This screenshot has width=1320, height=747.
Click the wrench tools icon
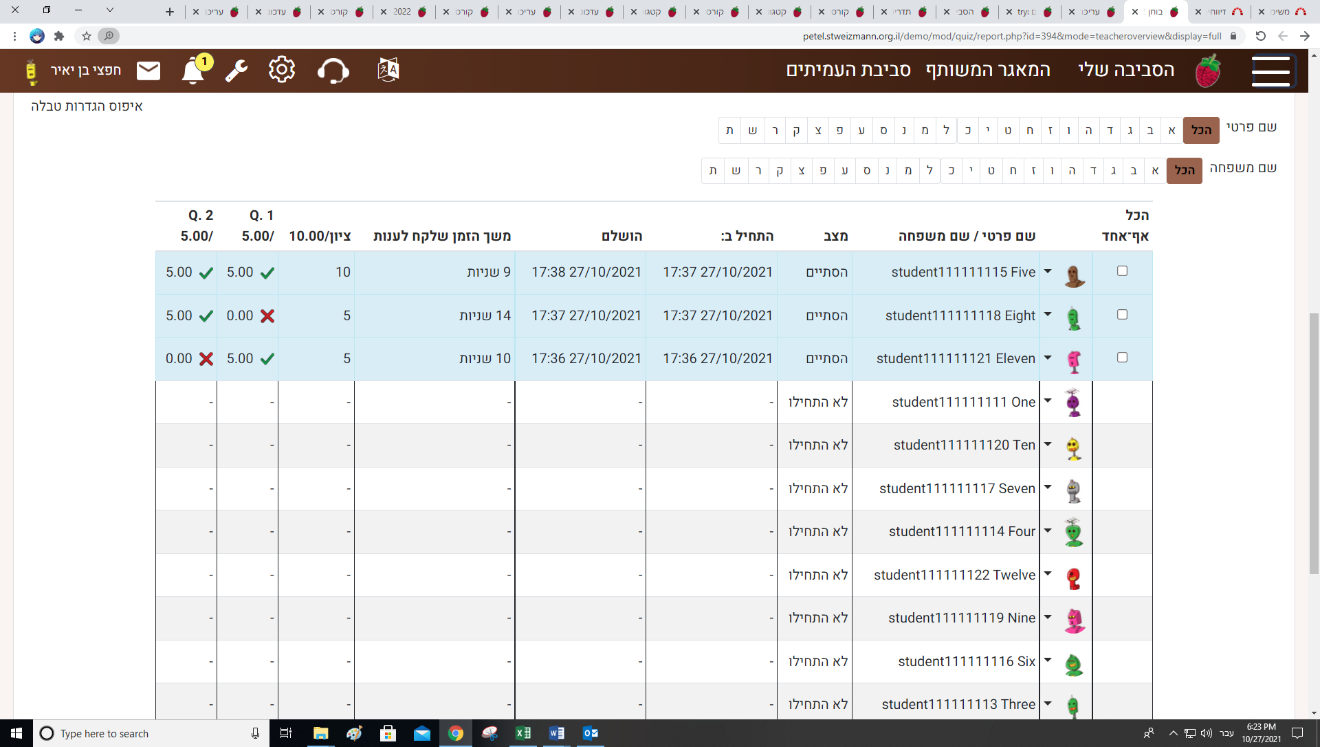[236, 71]
